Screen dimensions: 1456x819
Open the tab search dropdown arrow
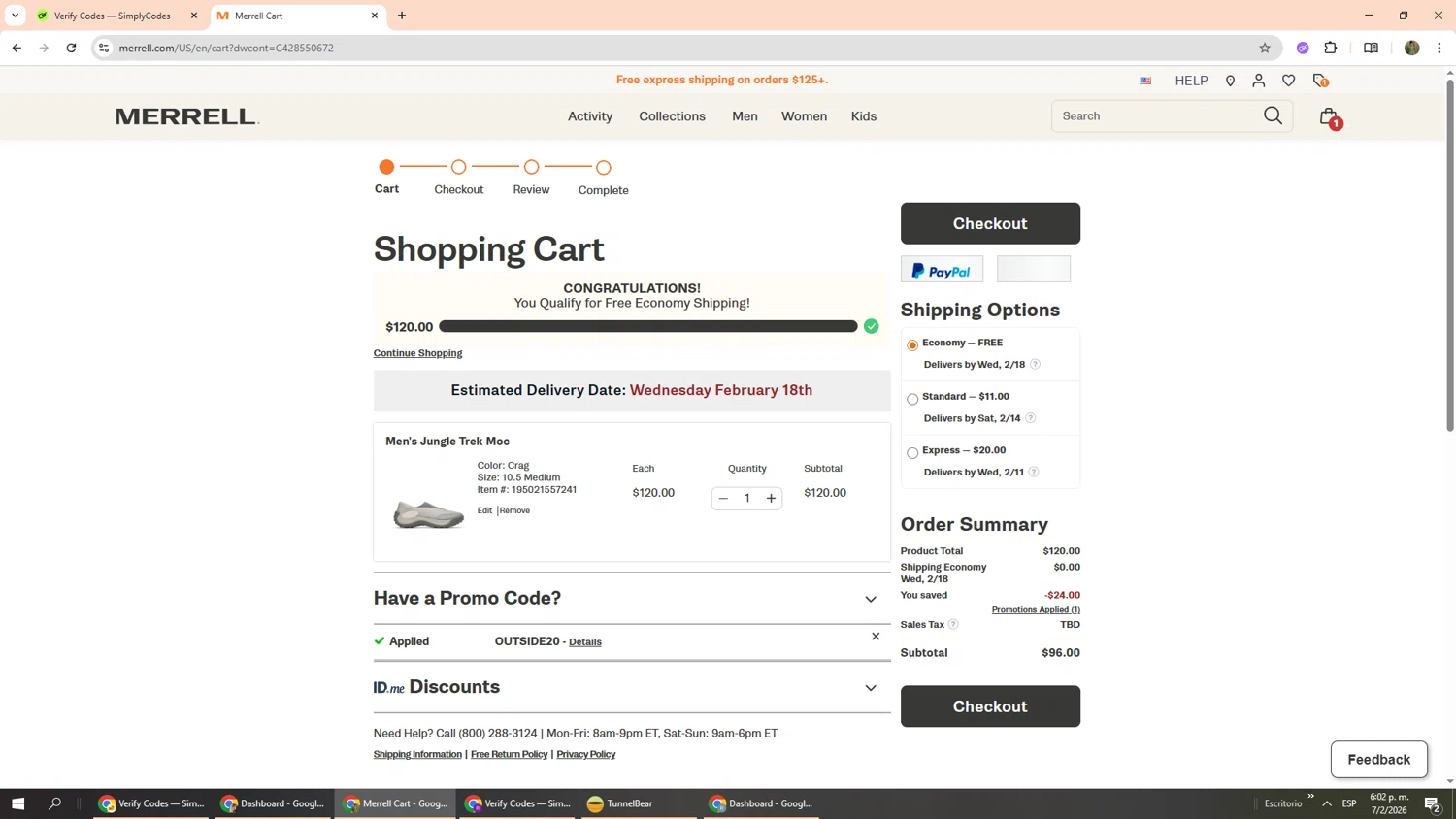pos(15,16)
